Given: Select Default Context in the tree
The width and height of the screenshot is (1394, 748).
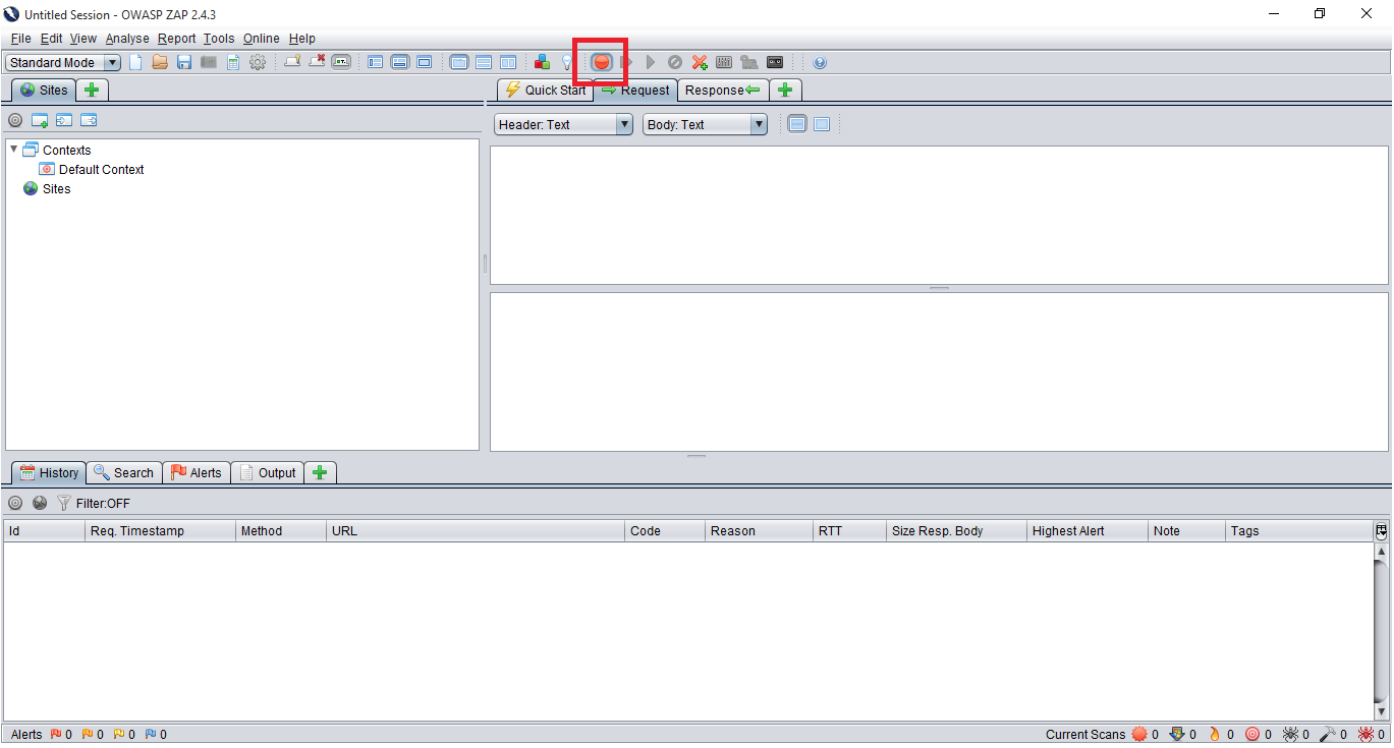Looking at the screenshot, I should pyautogui.click(x=92, y=169).
